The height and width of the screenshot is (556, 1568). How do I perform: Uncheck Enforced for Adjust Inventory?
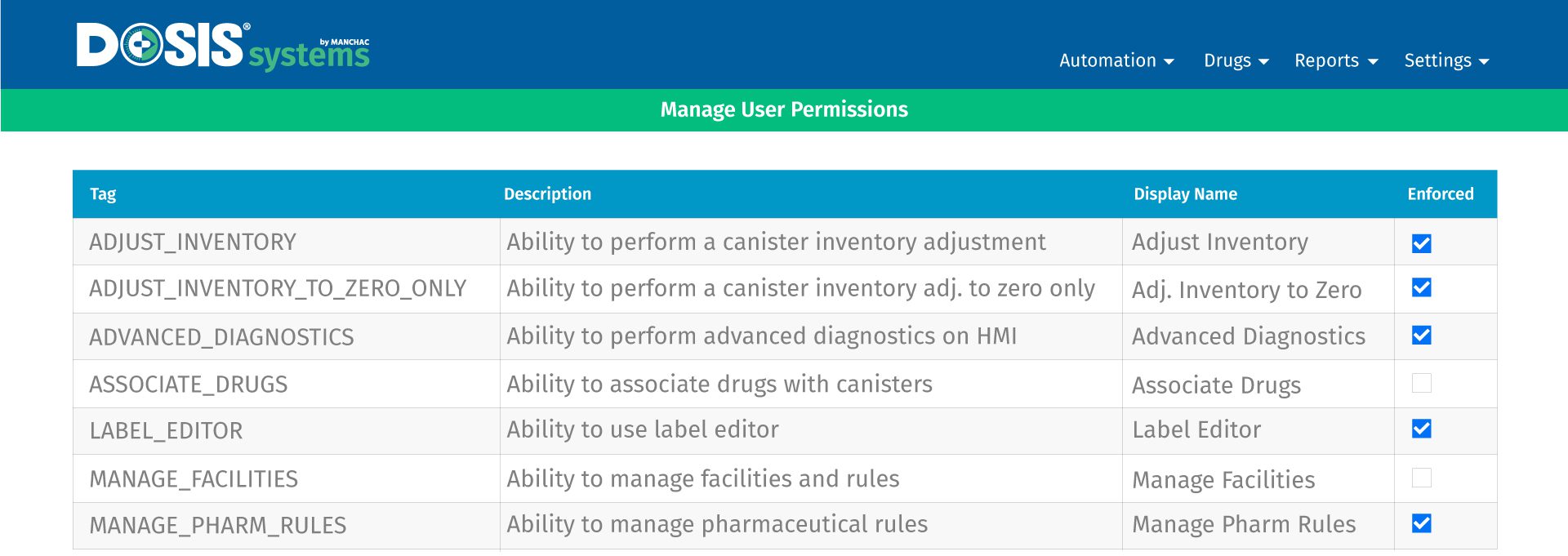(1422, 243)
